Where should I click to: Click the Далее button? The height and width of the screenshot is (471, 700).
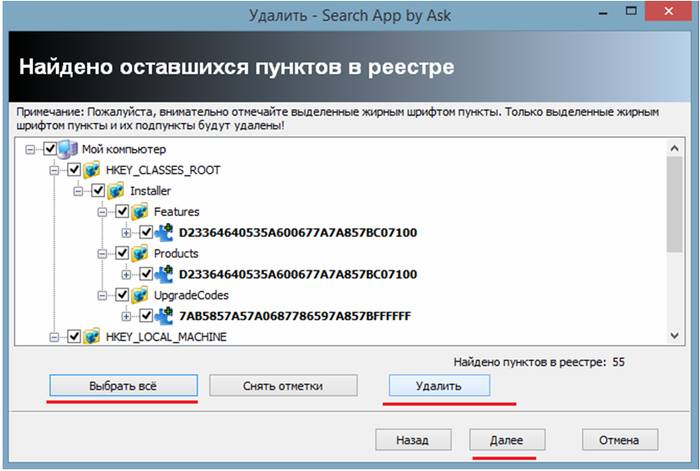pos(508,440)
